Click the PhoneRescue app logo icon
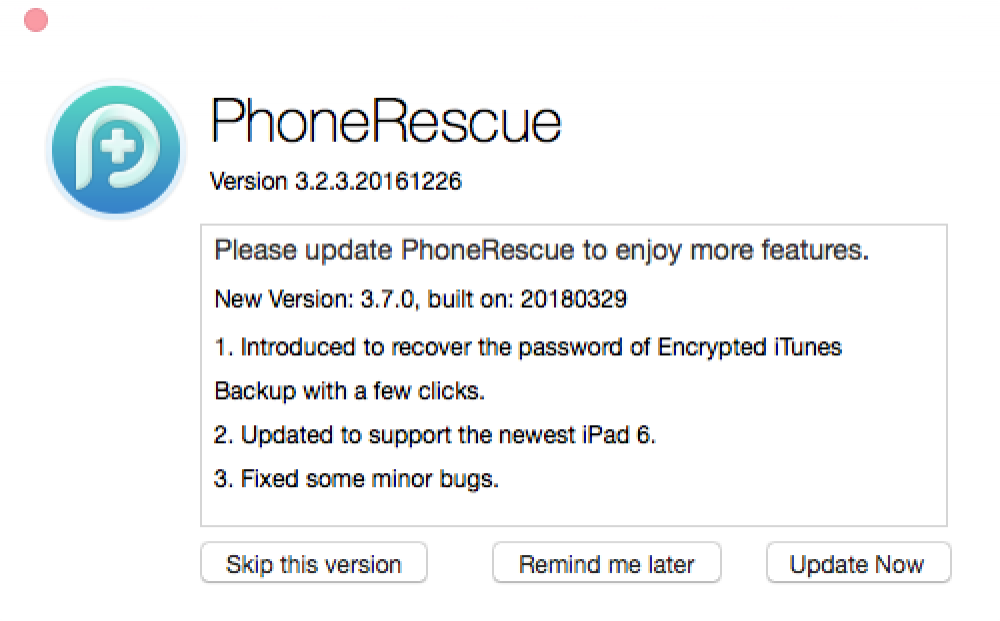 [116, 149]
